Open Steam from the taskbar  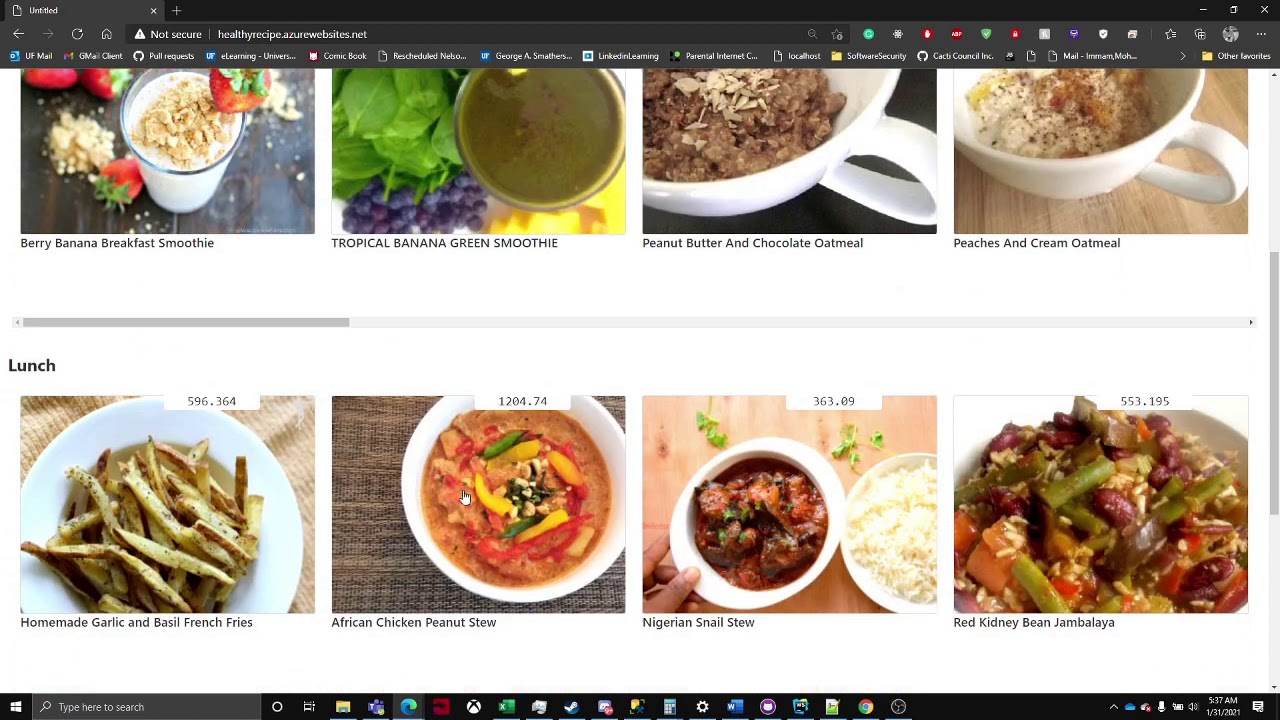(x=571, y=707)
